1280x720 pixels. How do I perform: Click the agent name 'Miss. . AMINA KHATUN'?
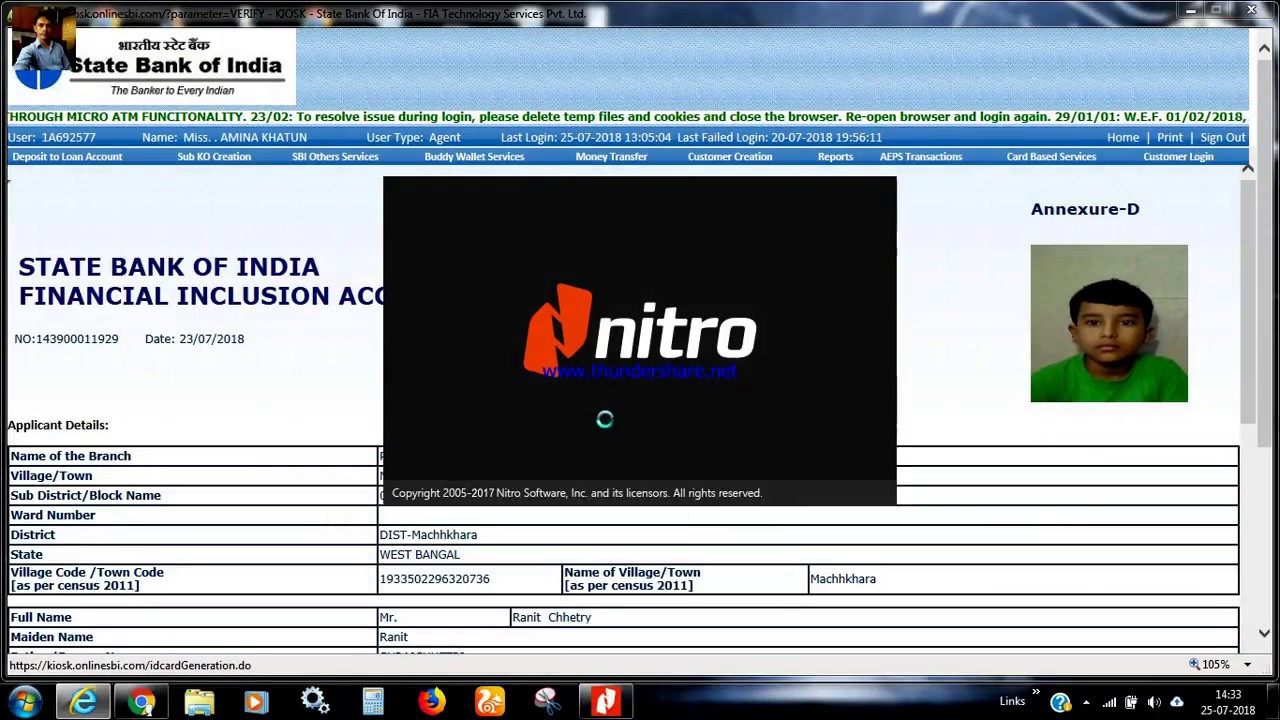(245, 137)
